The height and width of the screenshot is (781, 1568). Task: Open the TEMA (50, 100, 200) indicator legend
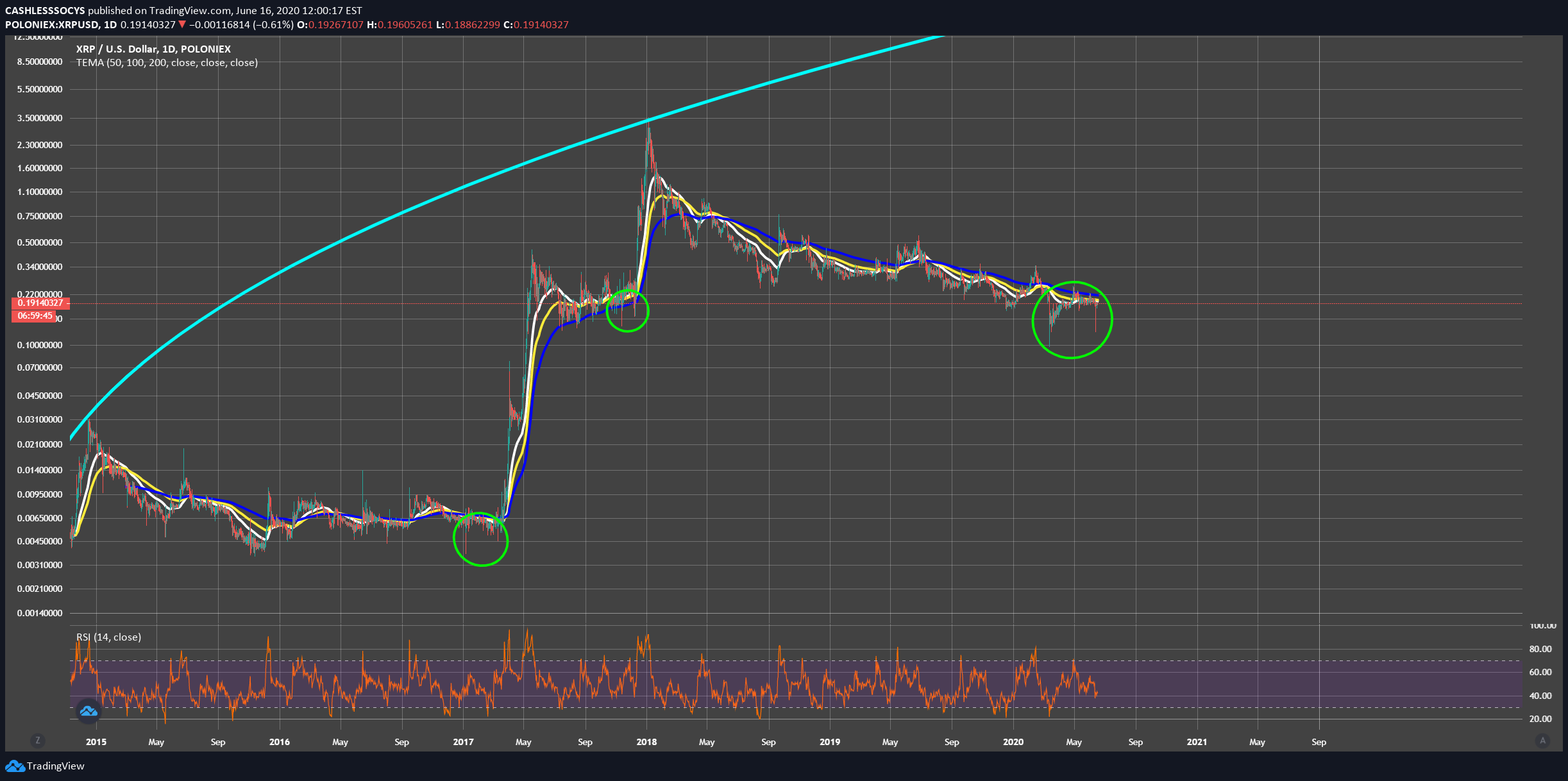click(167, 63)
